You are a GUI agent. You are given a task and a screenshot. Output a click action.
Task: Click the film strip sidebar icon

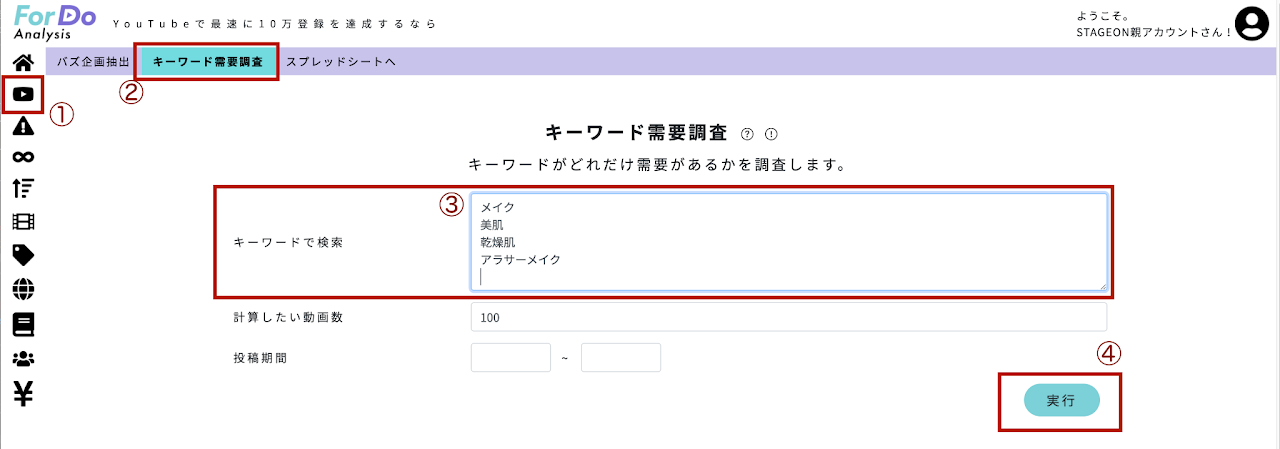click(x=23, y=221)
